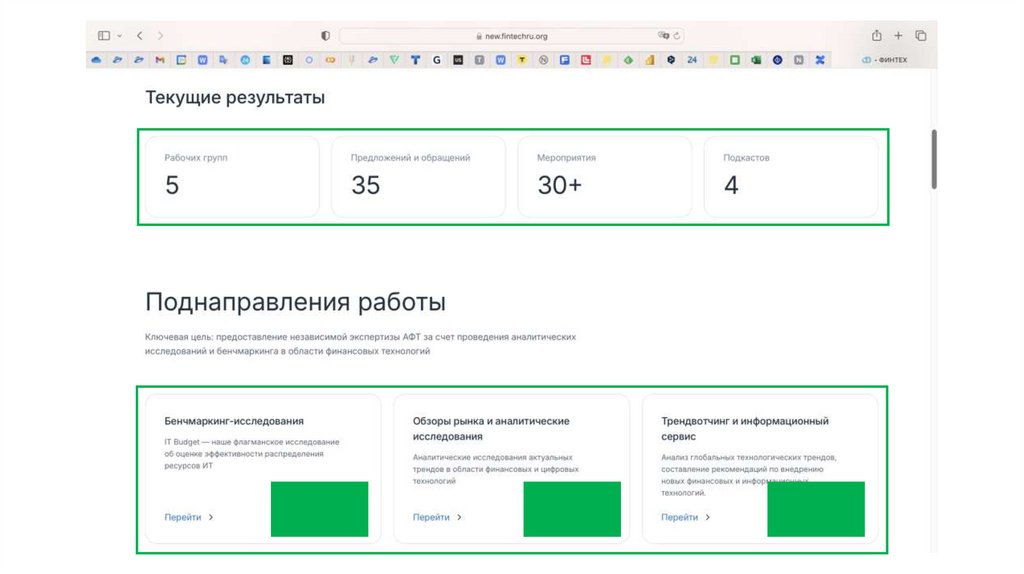This screenshot has width=1024, height=574.
Task: Click the page vertical scrollbar thumb
Action: coord(934,159)
